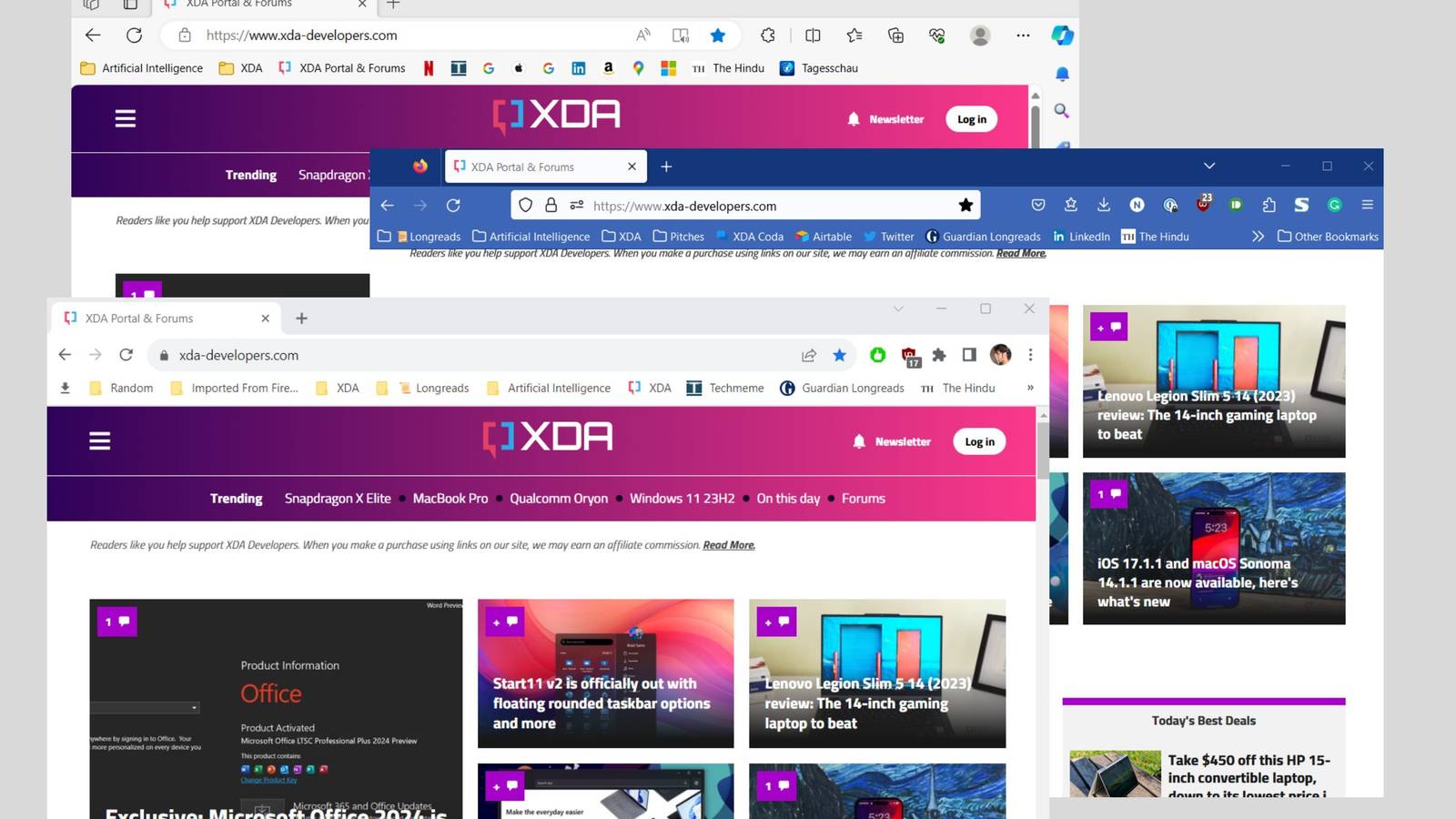Open Netflix bookmark in Edge favorites bar
This screenshot has height=819, width=1456.
pyautogui.click(x=429, y=68)
